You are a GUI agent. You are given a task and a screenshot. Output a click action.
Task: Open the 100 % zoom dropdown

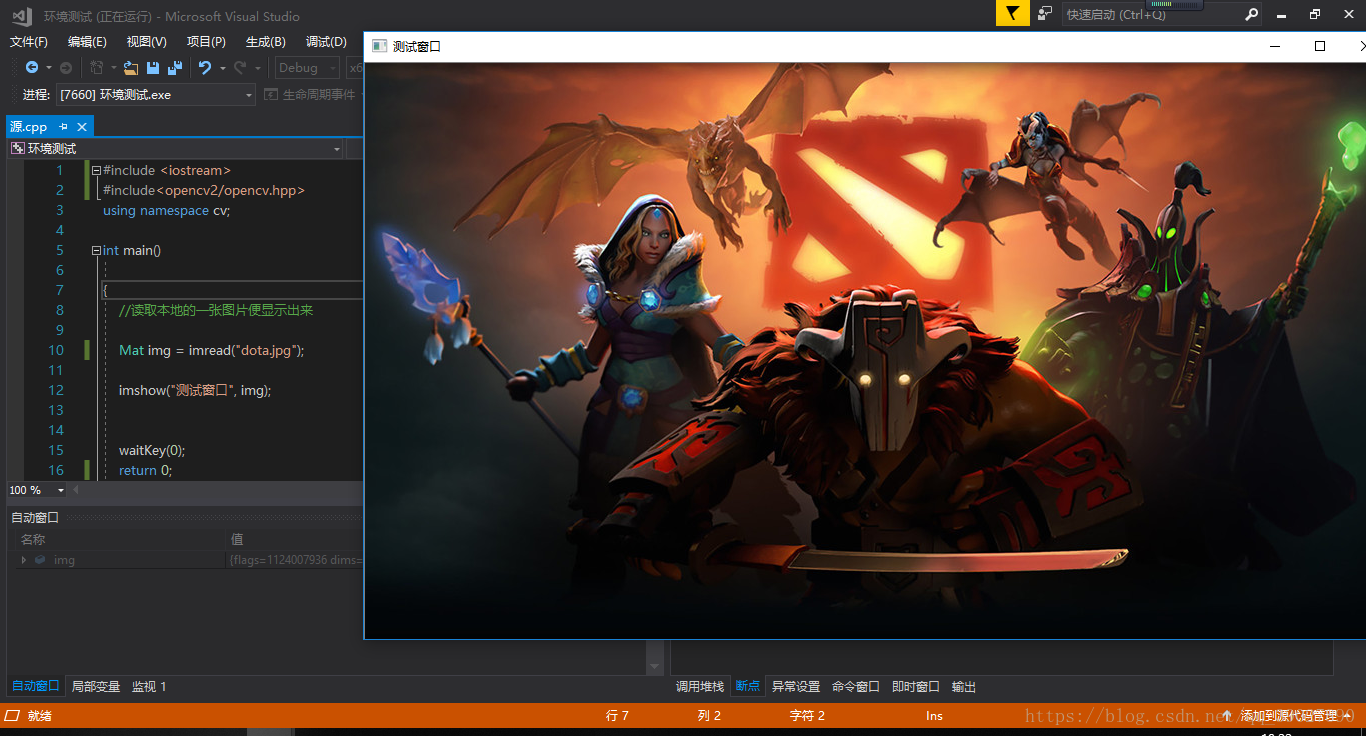[61, 490]
